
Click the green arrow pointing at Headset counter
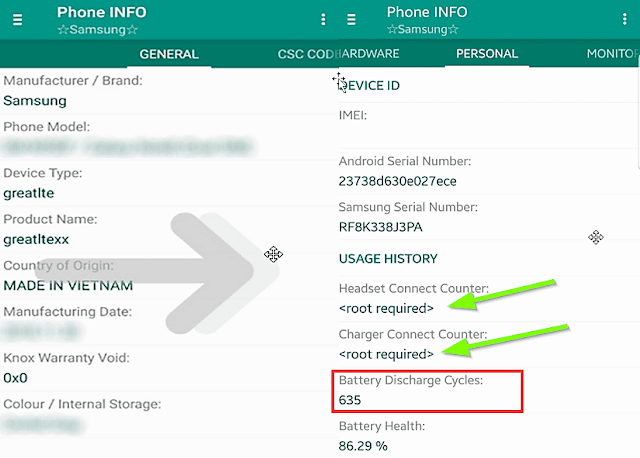pyautogui.click(x=501, y=295)
